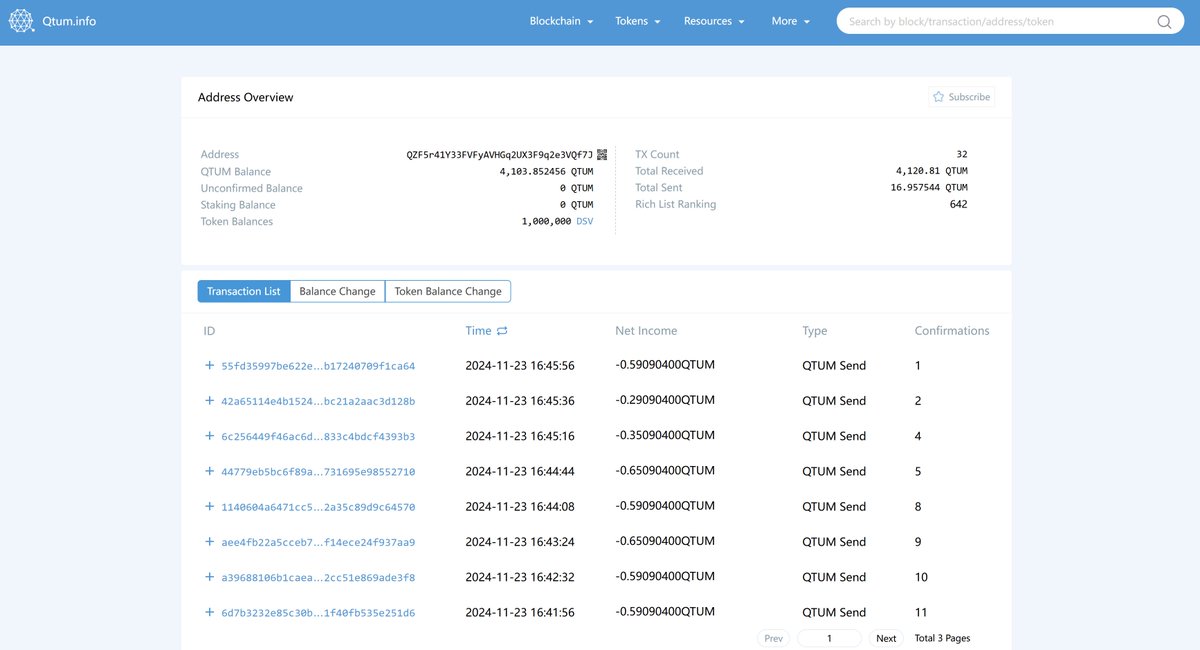The image size is (1200, 650).
Task: Switch to the Balance Change tab
Action: click(x=337, y=291)
